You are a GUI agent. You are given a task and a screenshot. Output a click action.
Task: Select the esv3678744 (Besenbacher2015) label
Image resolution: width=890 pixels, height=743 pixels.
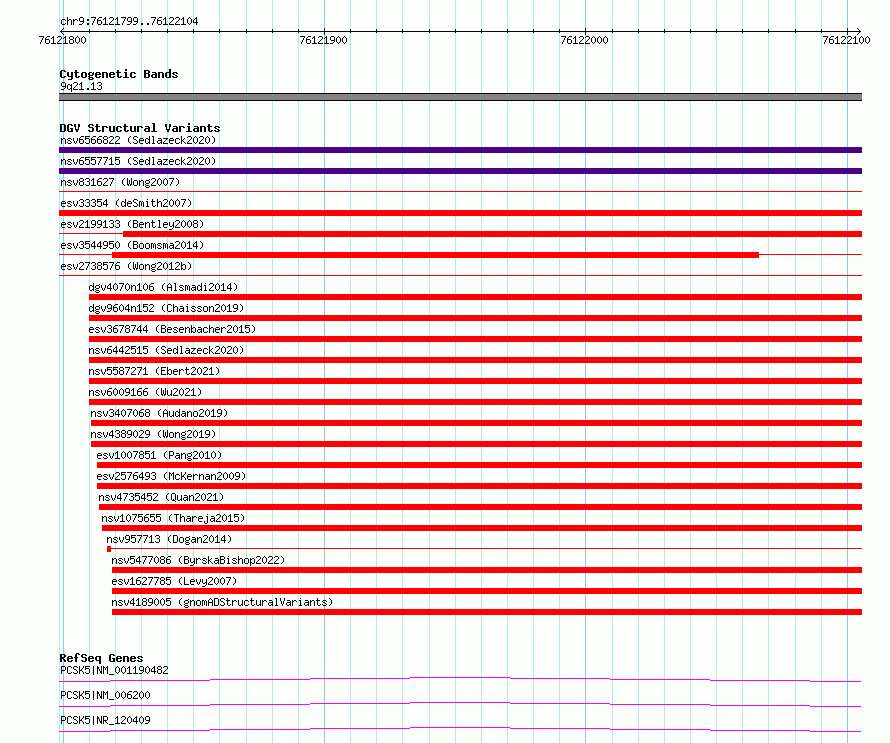172,329
